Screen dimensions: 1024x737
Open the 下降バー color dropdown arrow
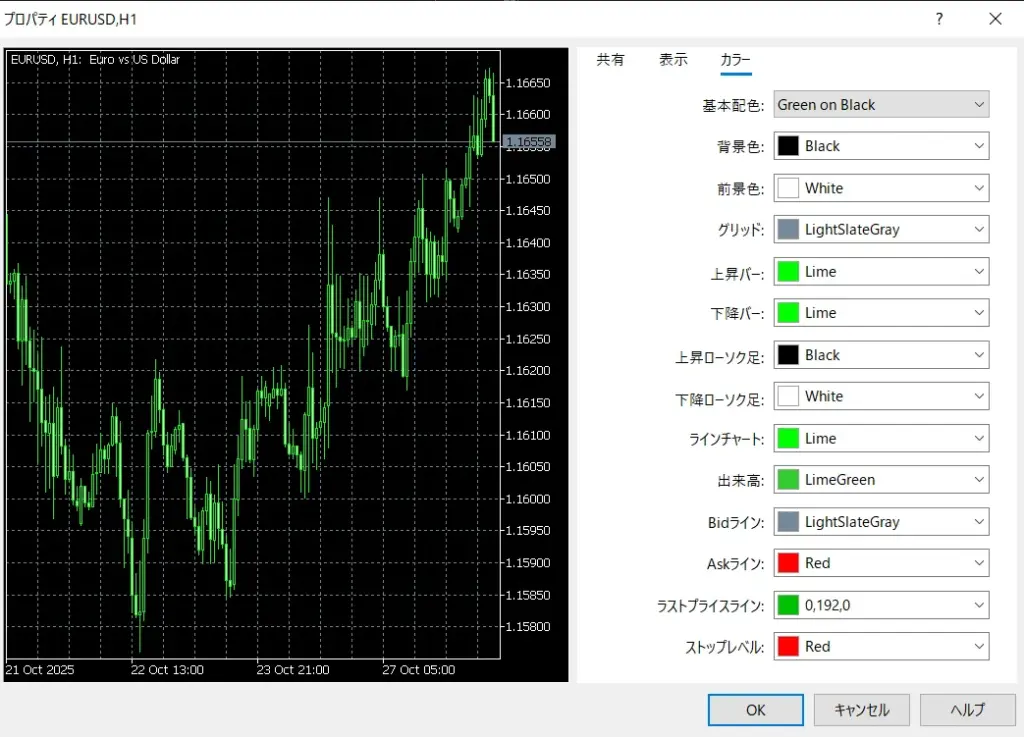pyautogui.click(x=978, y=313)
